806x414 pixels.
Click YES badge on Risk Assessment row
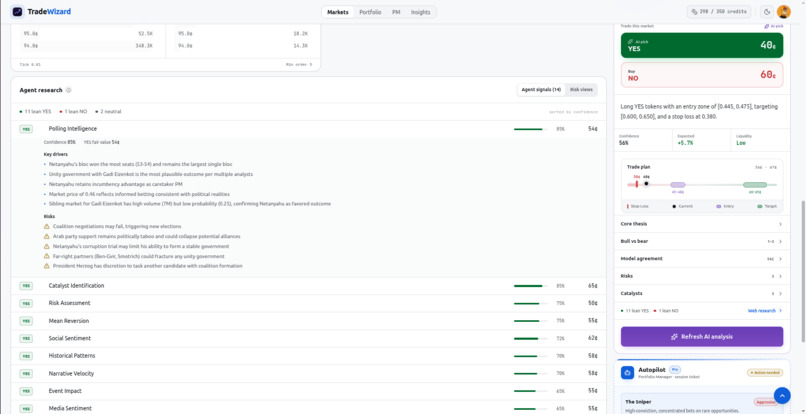[26, 303]
